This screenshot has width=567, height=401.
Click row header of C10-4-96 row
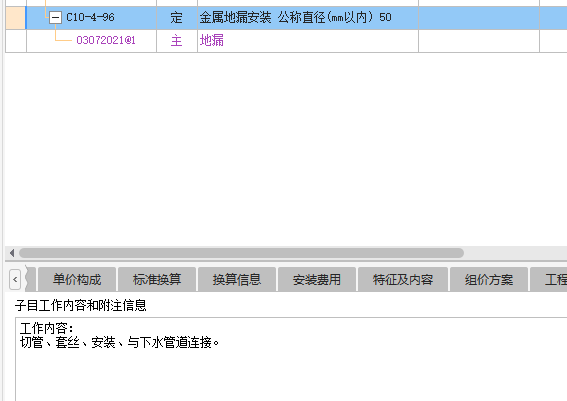tap(16, 18)
